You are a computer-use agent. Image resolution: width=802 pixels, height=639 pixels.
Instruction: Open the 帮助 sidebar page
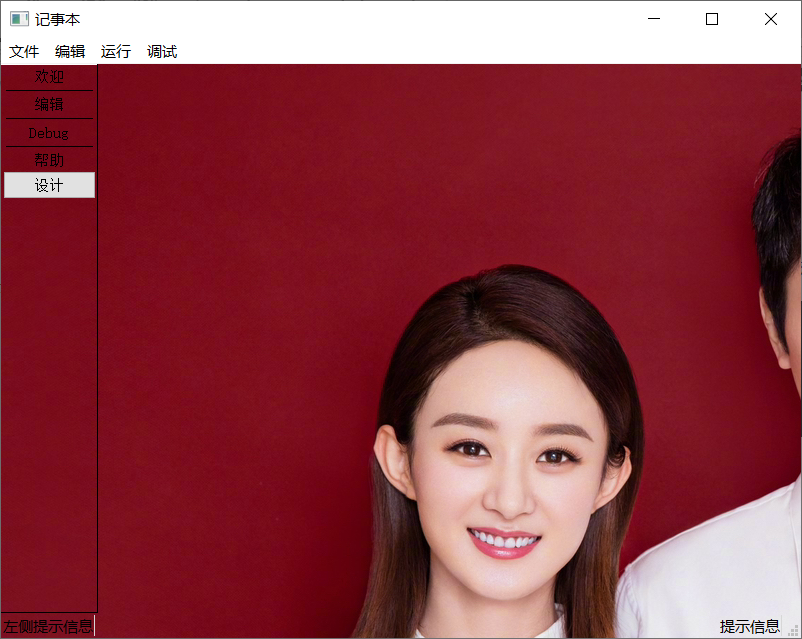pos(48,159)
